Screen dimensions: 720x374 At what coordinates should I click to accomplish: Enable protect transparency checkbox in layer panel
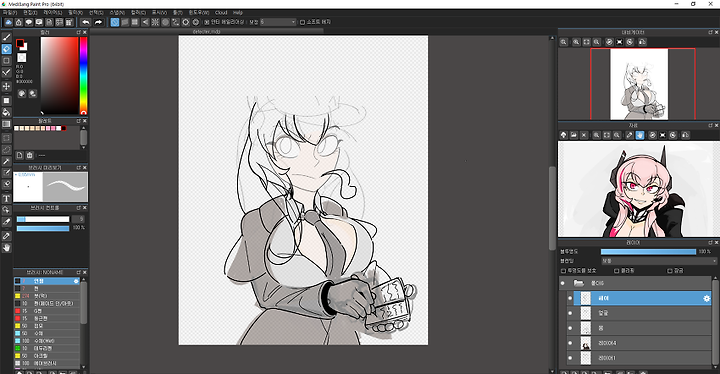click(563, 271)
